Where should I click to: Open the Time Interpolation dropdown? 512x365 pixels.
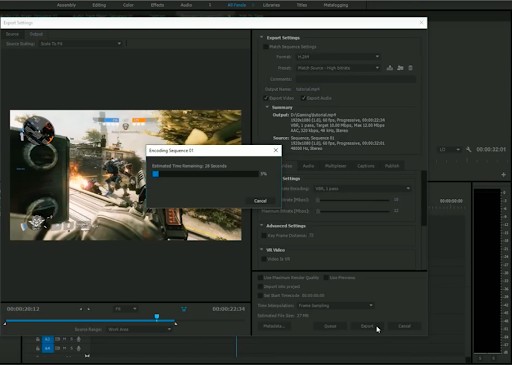pyautogui.click(x=335, y=306)
